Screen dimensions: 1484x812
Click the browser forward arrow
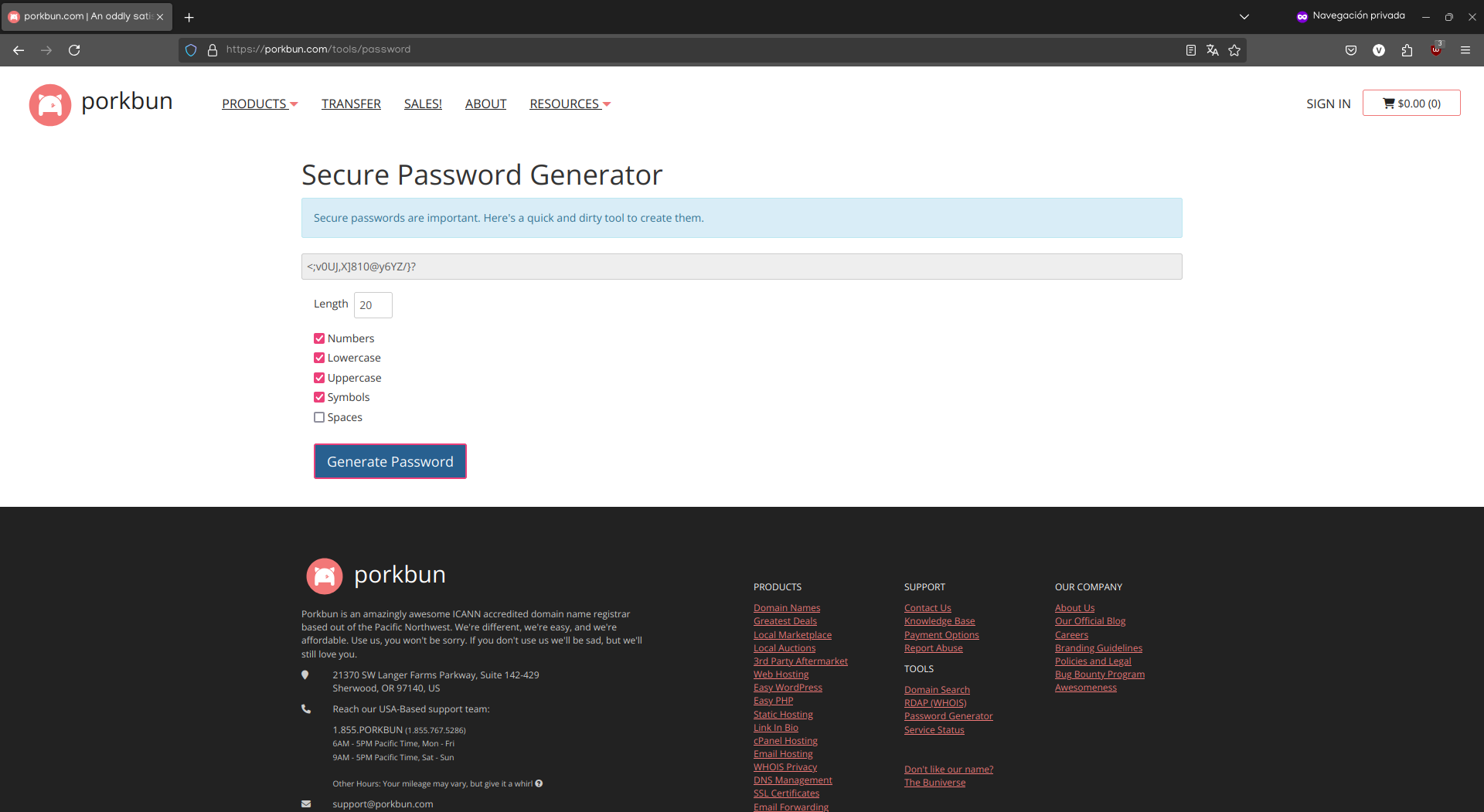tap(46, 50)
